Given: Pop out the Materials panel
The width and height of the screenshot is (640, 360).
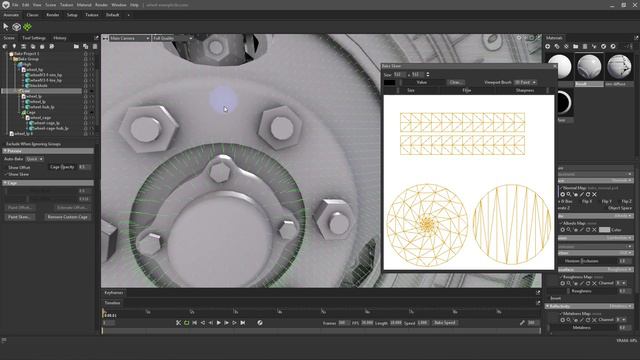Looking at the screenshot, I should pos(636,38).
